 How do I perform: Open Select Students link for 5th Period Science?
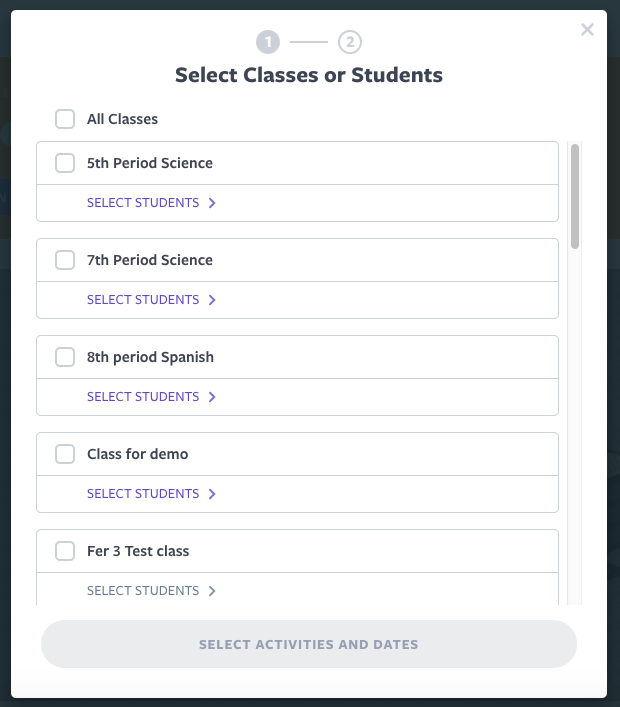143,203
